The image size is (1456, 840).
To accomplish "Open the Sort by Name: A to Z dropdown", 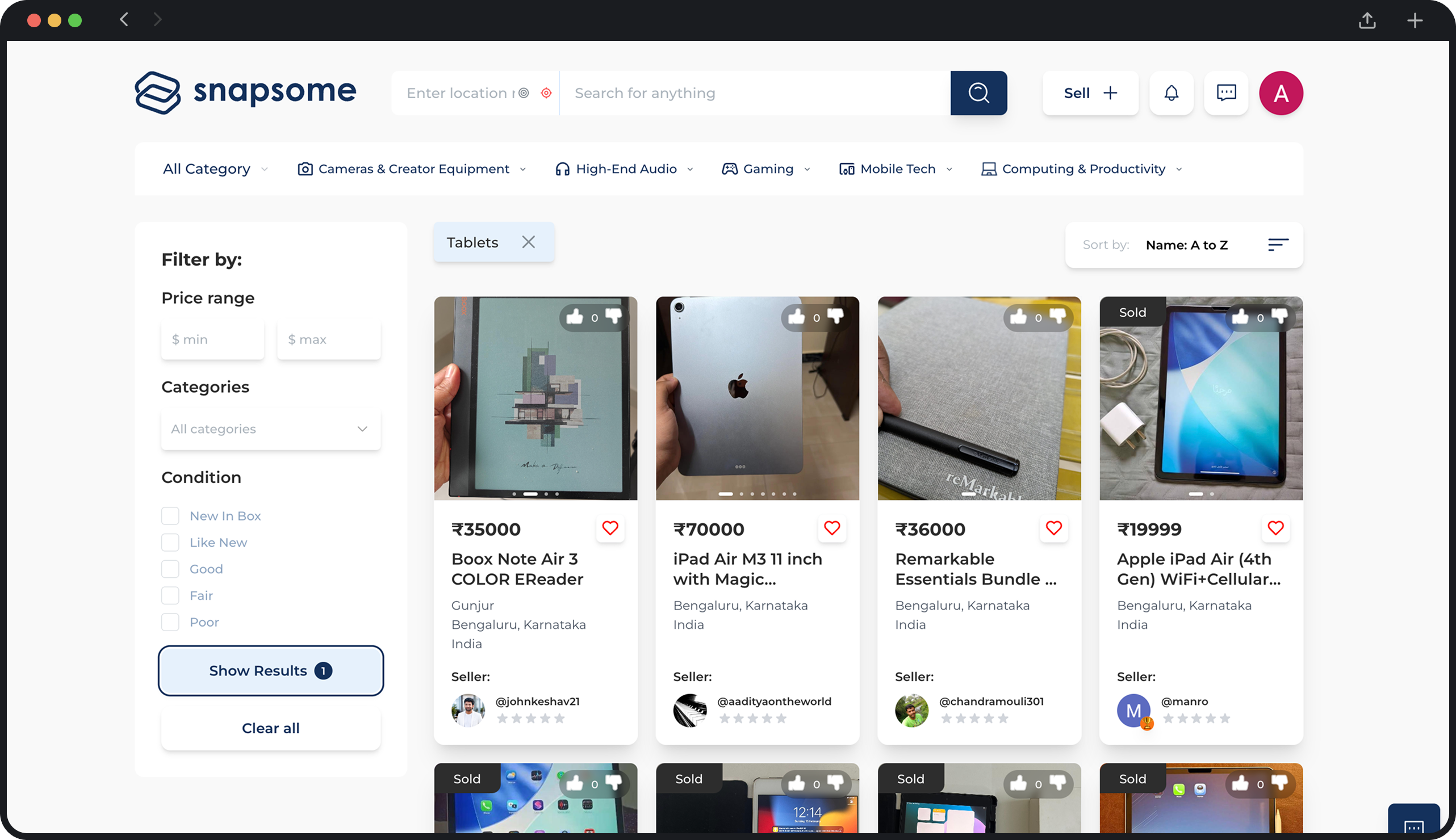I will 1184,245.
